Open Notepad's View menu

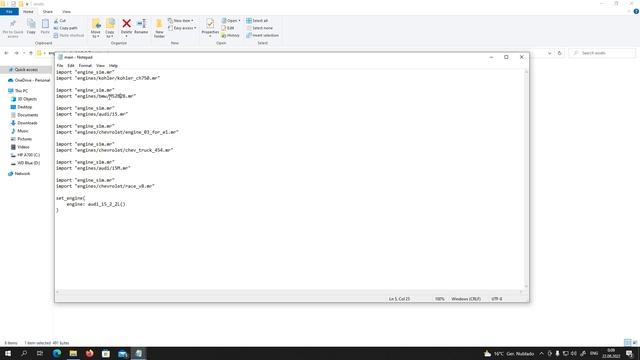pos(100,65)
